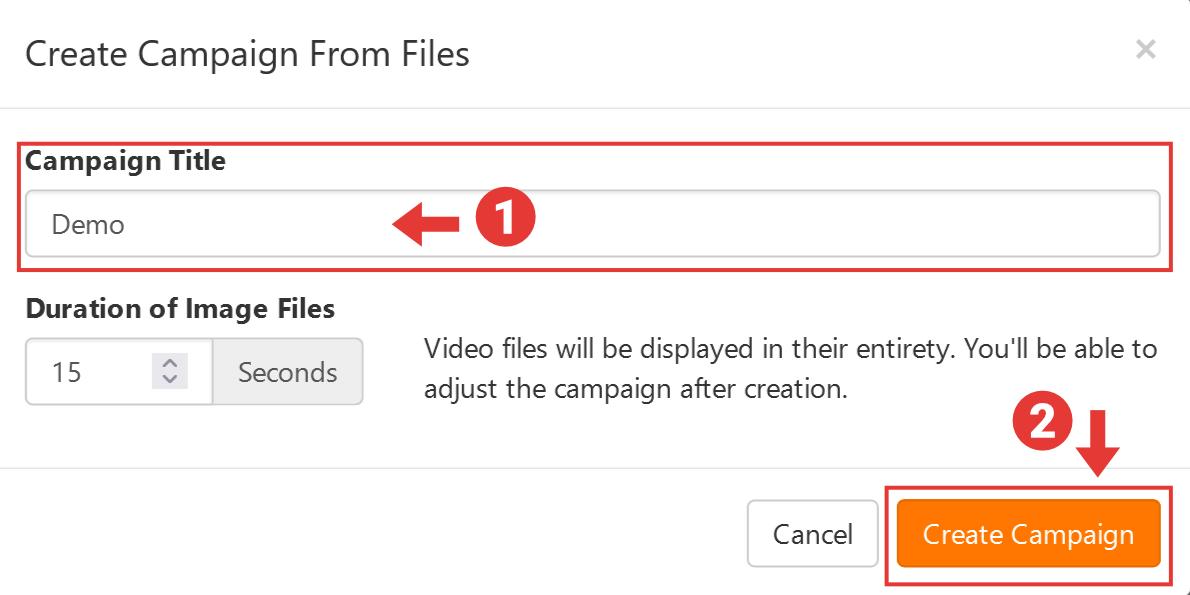This screenshot has width=1190, height=595.
Task: Click the red left-pointing arrow
Action: [425, 225]
